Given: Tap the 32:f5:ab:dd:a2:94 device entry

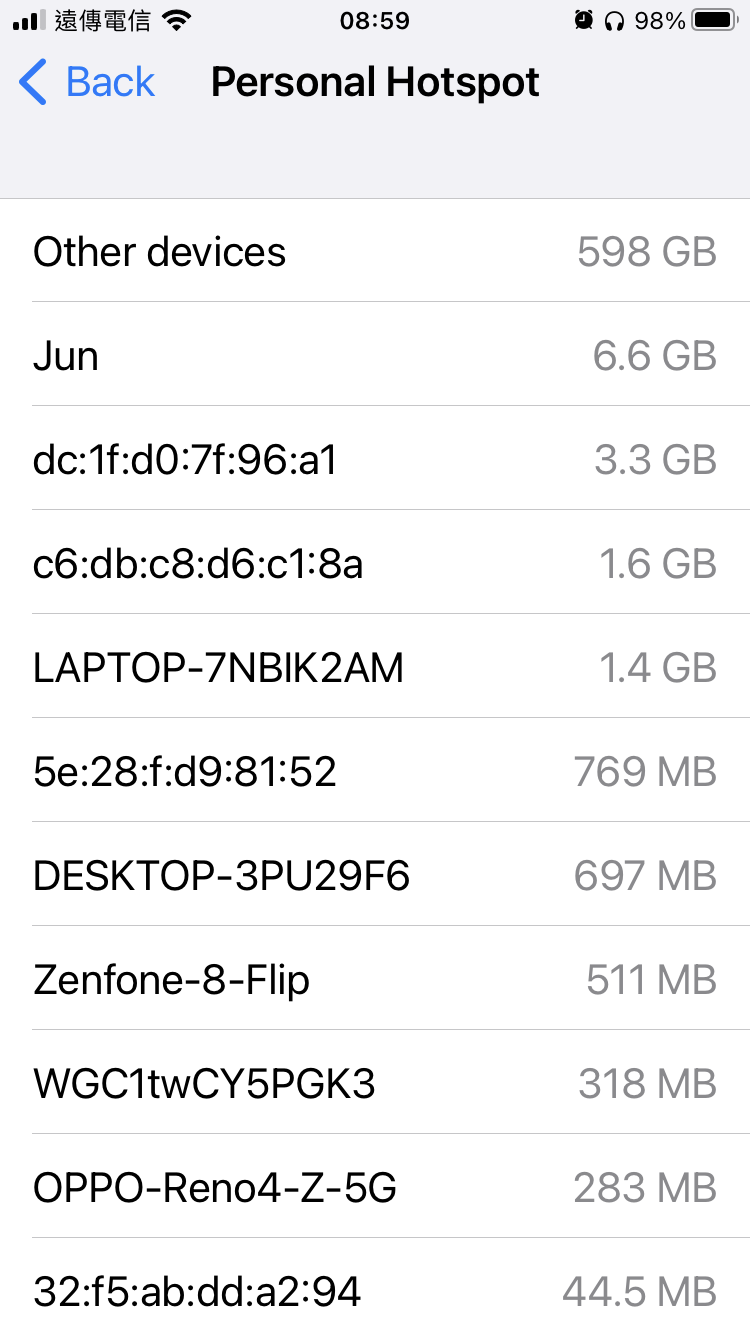Looking at the screenshot, I should point(375,1292).
